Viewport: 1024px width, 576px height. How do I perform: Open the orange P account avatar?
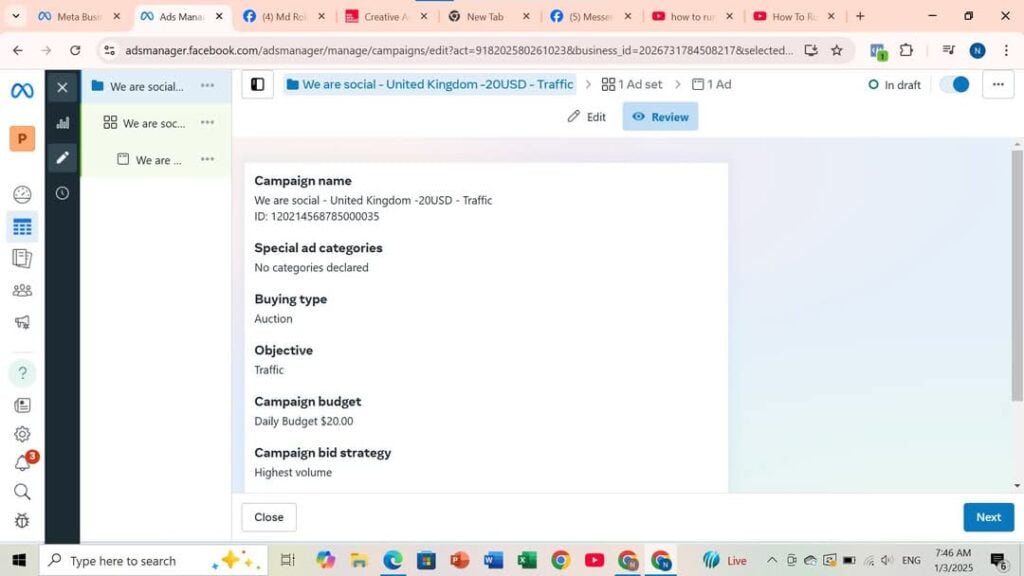tap(22, 138)
